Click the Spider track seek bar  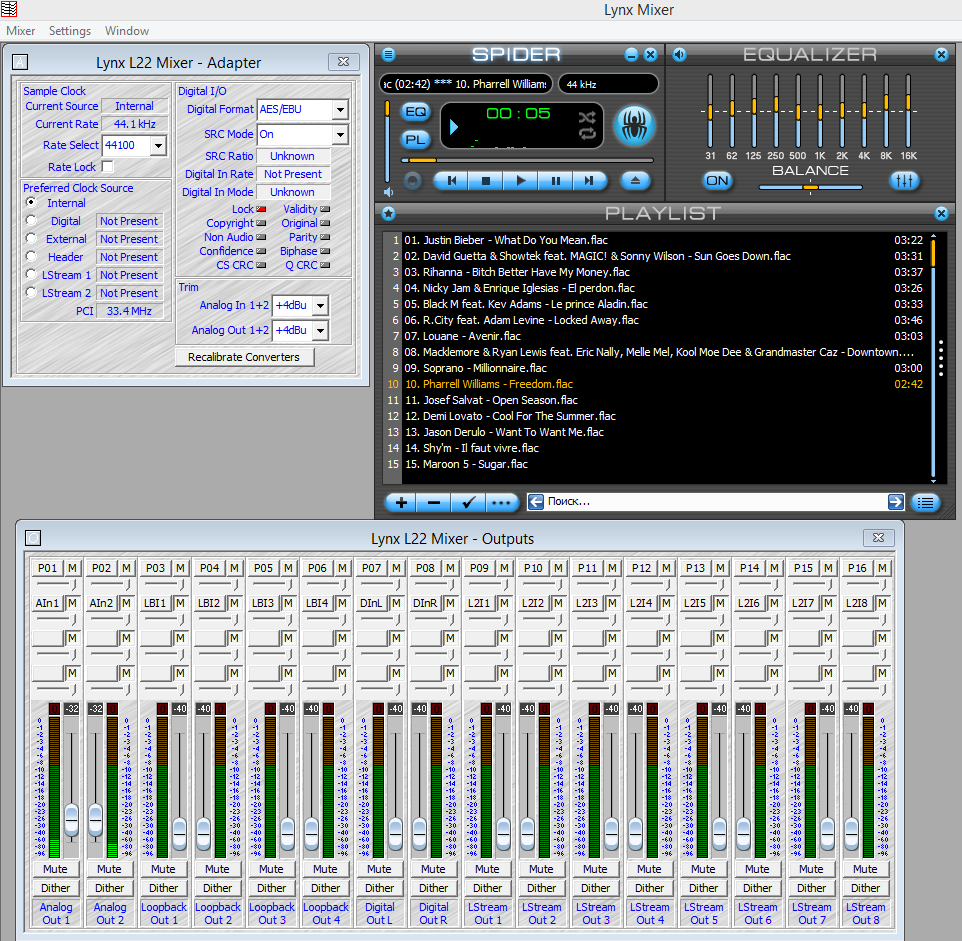(528, 161)
